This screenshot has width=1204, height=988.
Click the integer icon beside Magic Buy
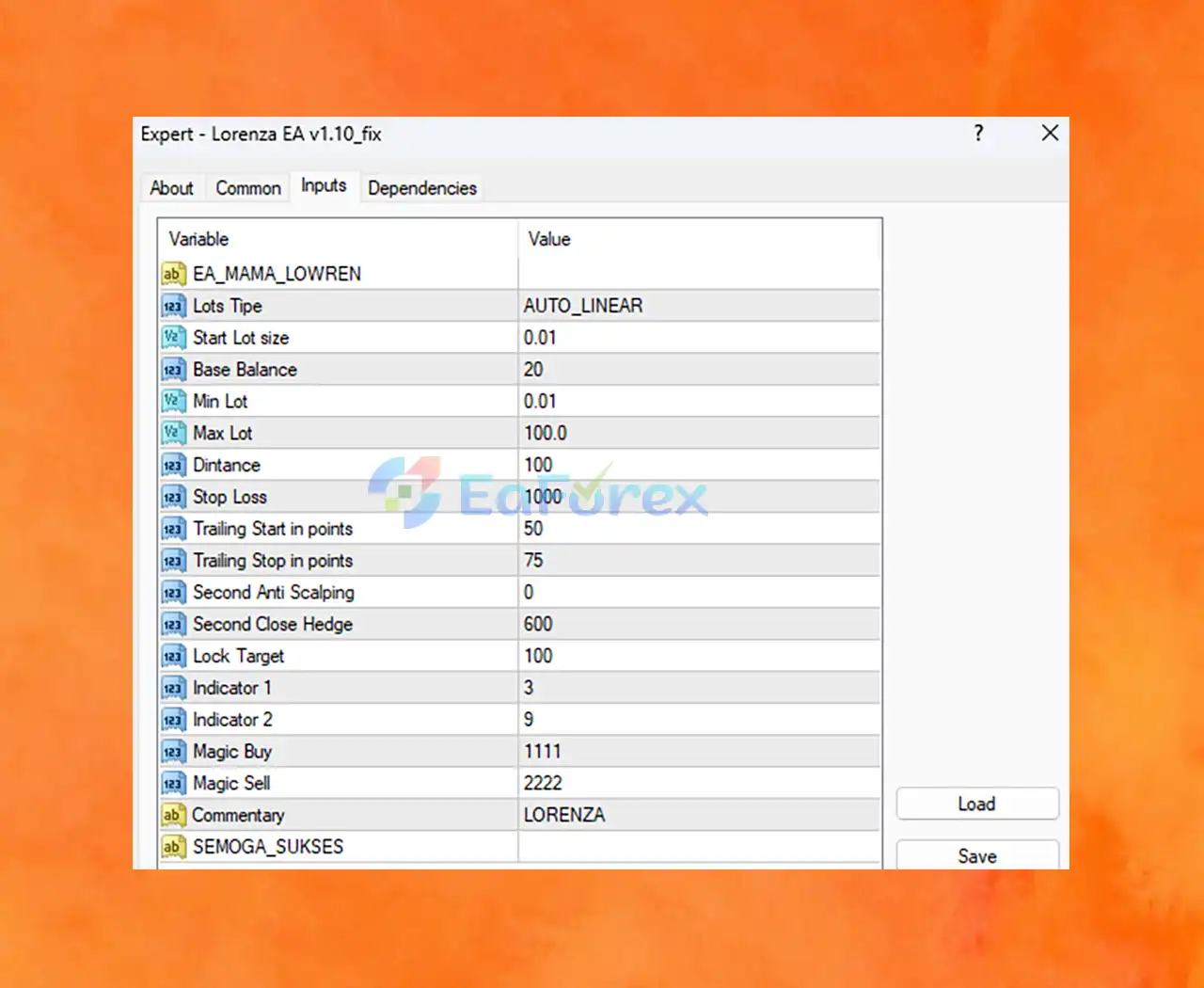(172, 752)
